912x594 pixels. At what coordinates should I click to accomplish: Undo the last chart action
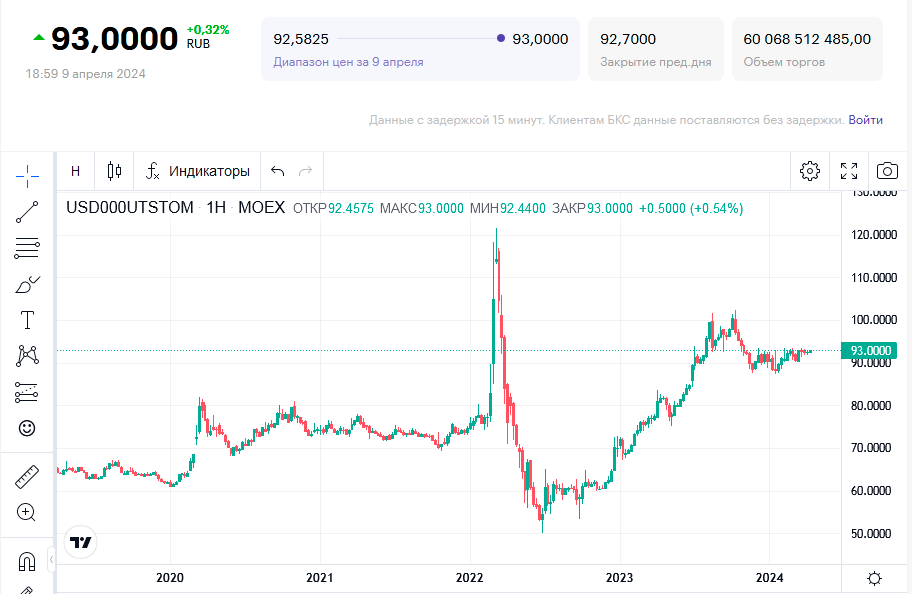[x=278, y=171]
